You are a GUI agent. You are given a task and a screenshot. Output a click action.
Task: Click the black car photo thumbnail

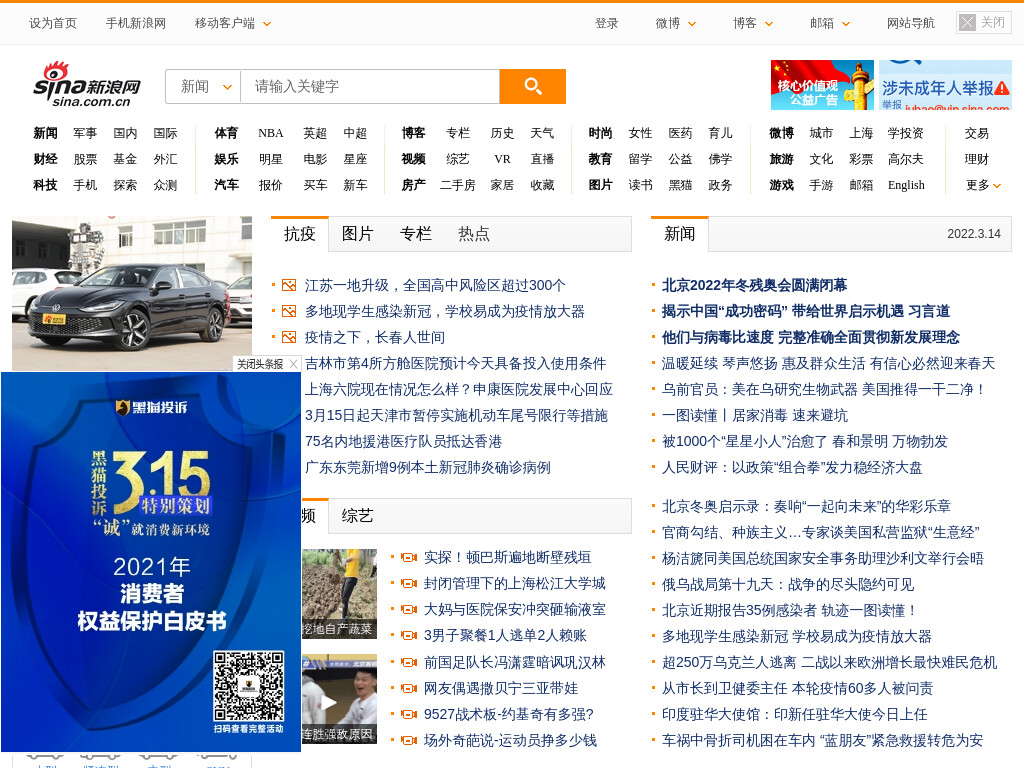[132, 294]
